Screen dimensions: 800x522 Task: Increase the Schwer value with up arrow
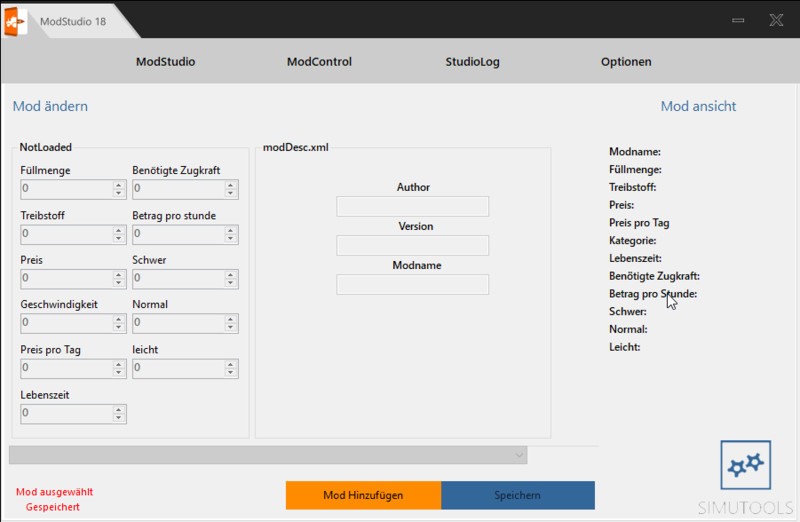tap(231, 274)
